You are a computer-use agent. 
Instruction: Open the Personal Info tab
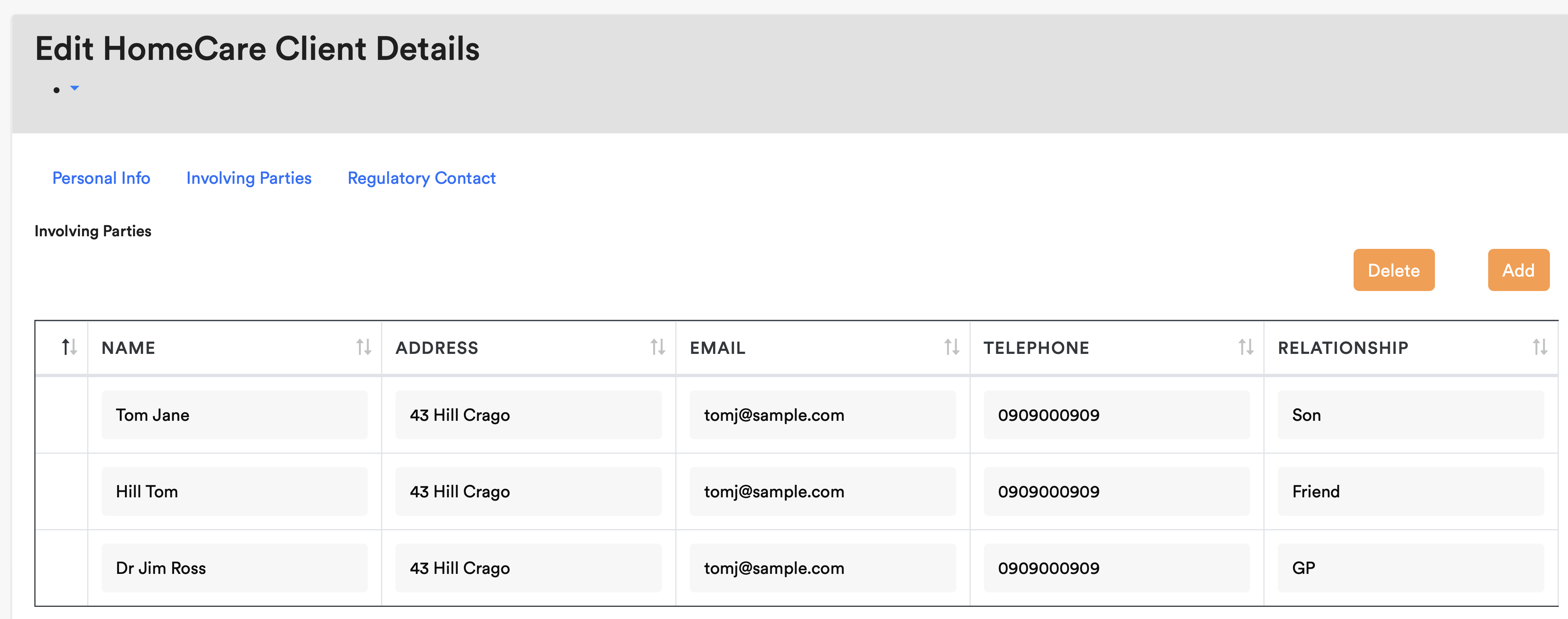coord(101,178)
